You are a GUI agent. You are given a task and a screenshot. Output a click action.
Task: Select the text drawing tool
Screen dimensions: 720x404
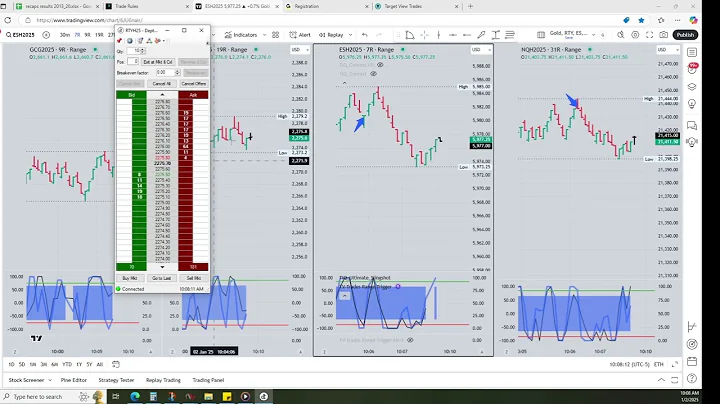[x=495, y=35]
